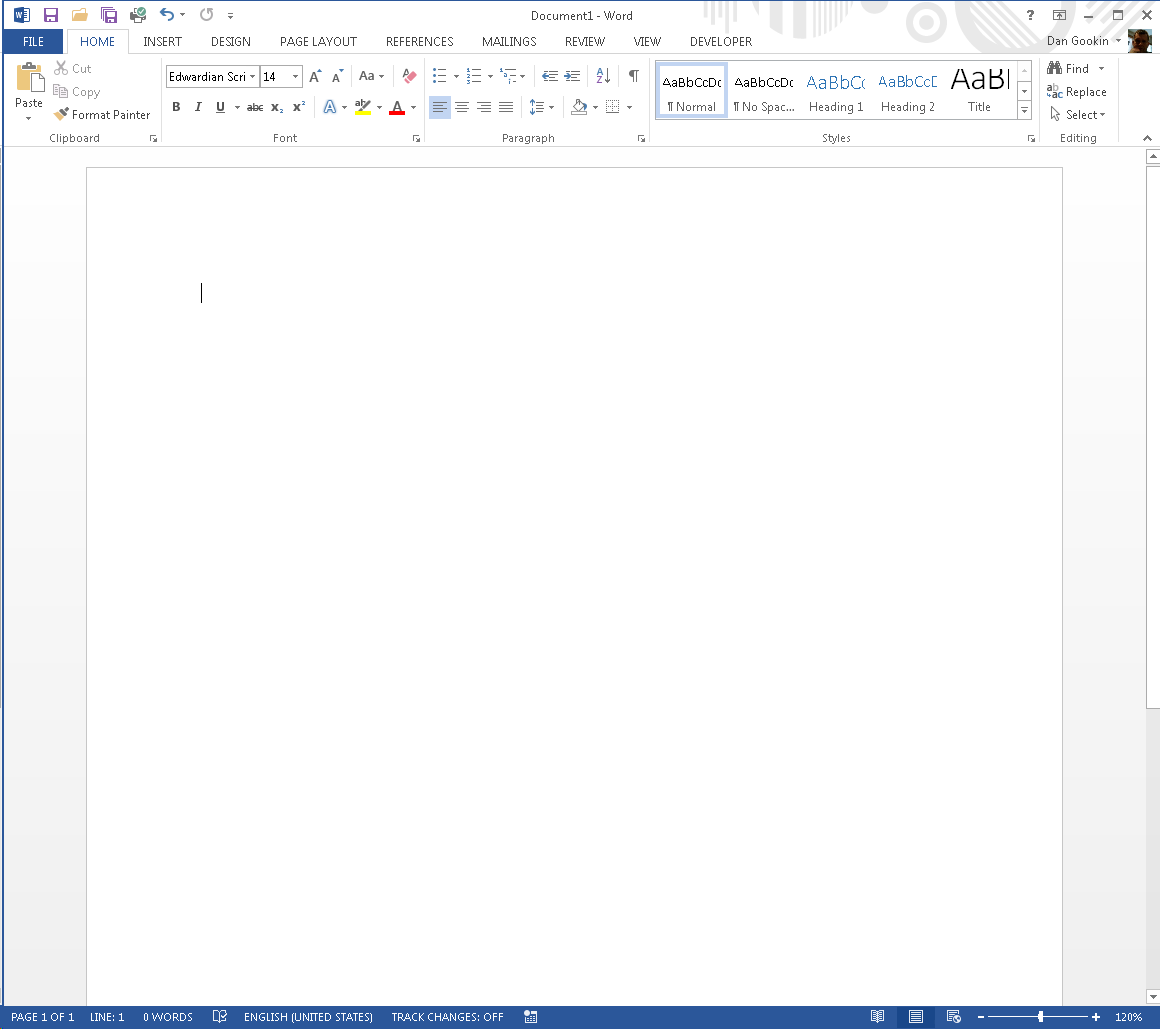Screen dimensions: 1160x1029
Task: Toggle Italic formatting
Action: pyautogui.click(x=198, y=107)
